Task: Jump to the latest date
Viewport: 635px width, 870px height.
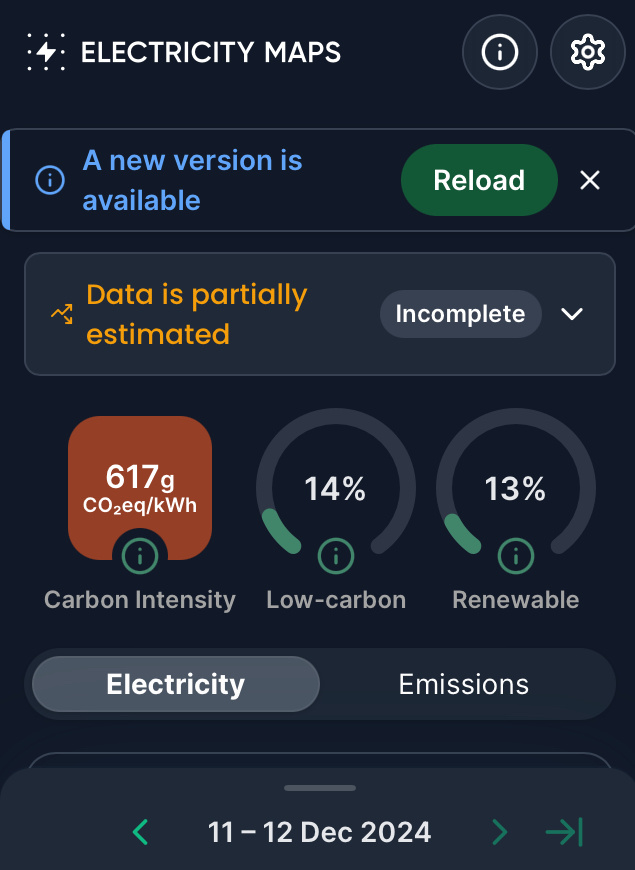Action: pos(564,831)
